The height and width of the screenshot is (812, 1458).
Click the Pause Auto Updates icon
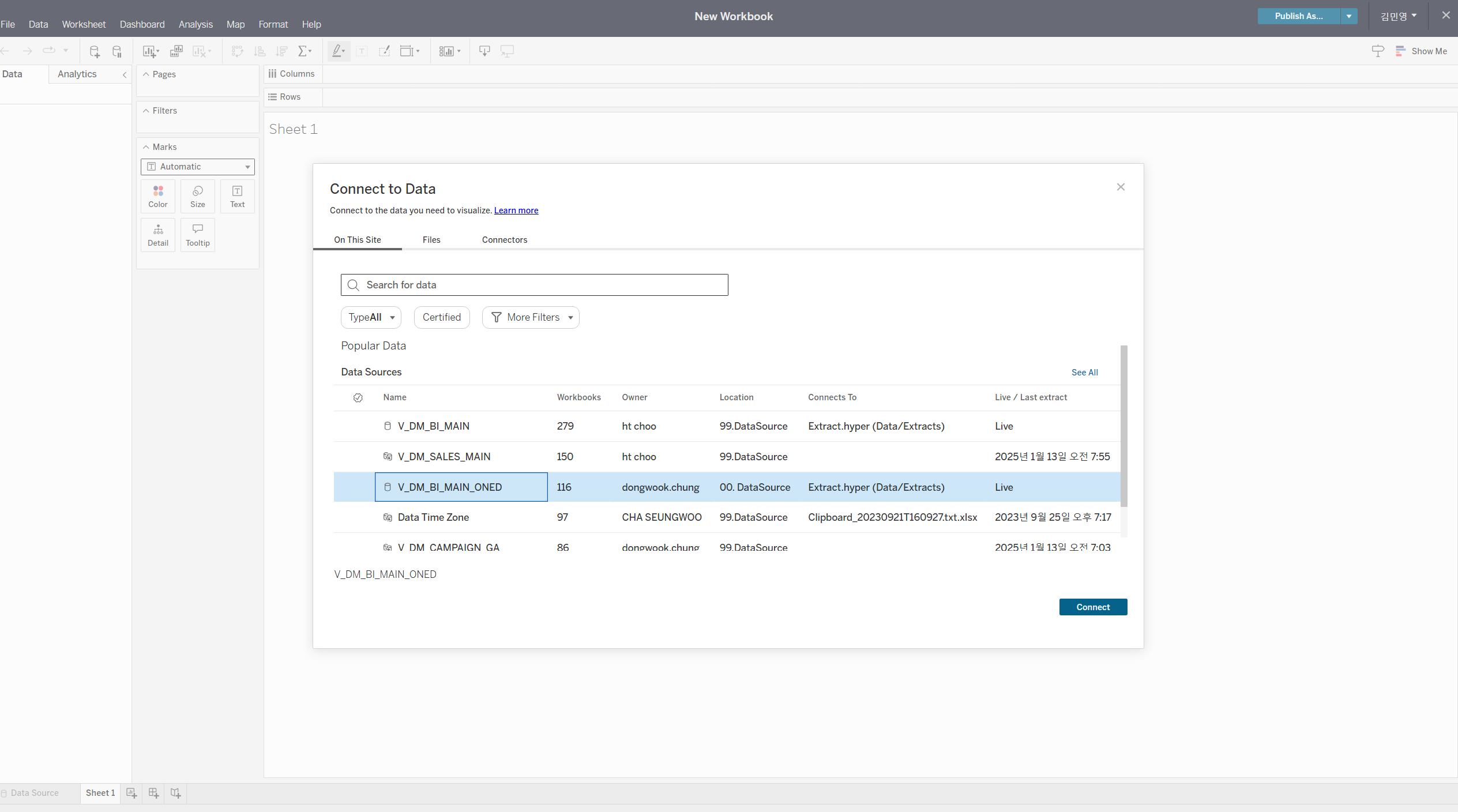[117, 51]
